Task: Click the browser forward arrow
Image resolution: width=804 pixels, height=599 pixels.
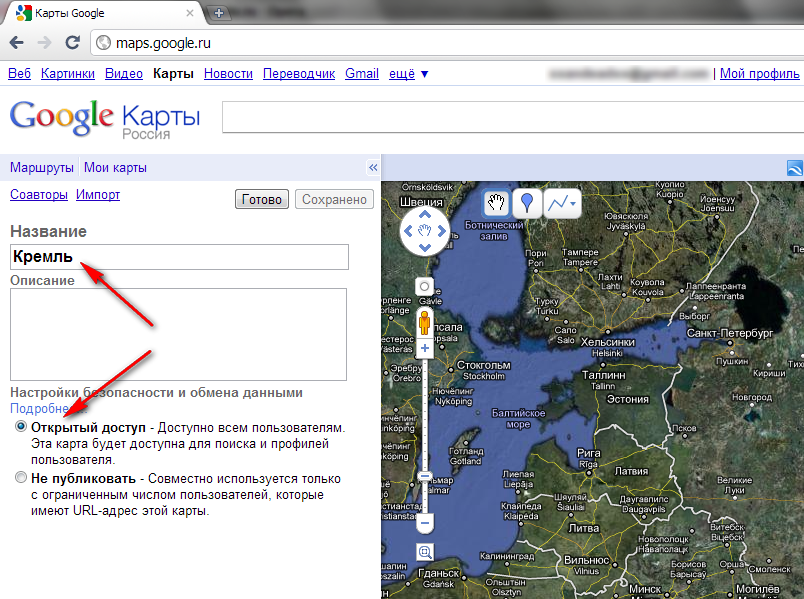Action: coord(45,43)
